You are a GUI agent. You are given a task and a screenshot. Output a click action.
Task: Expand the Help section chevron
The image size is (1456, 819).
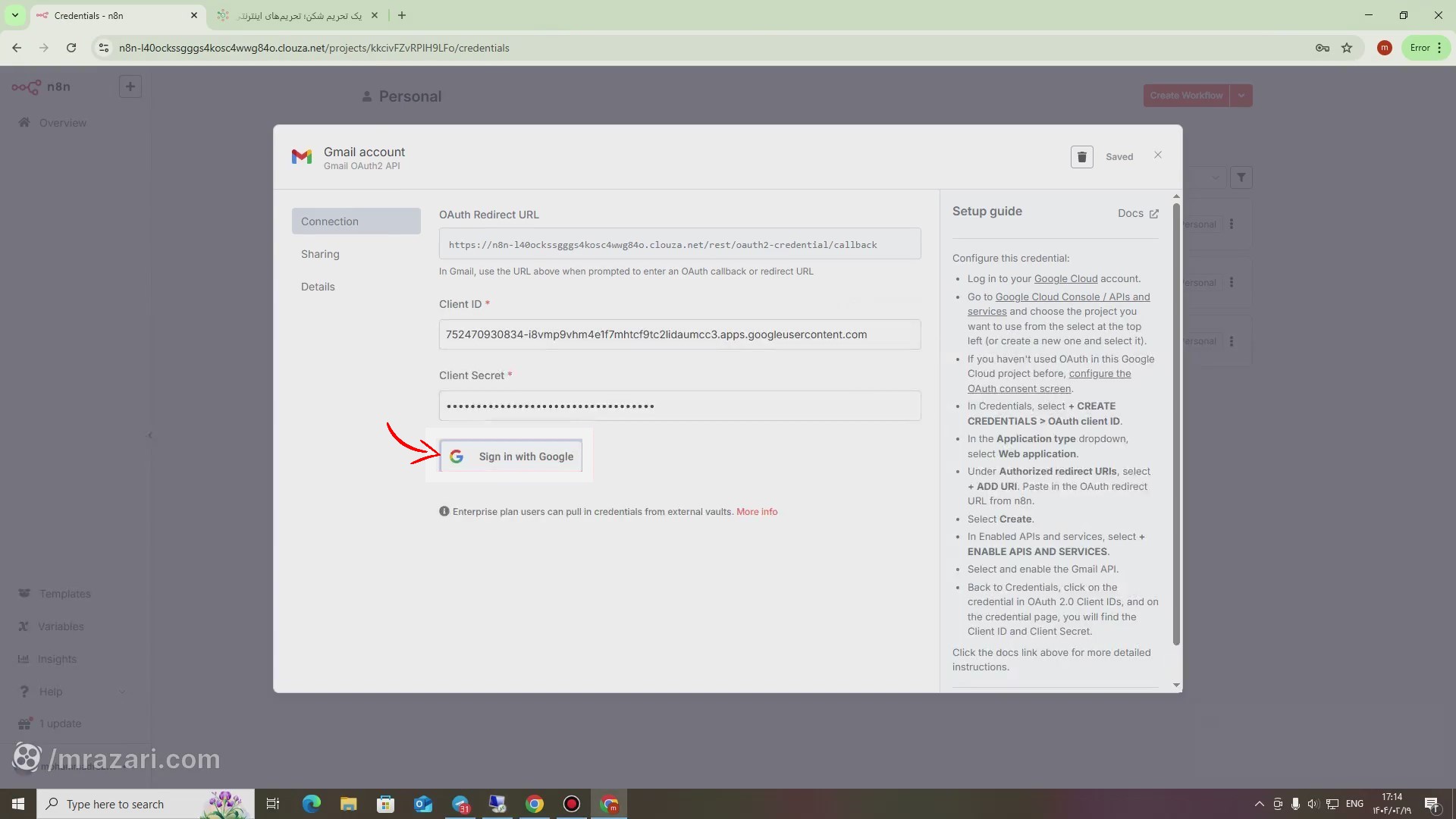(x=123, y=692)
